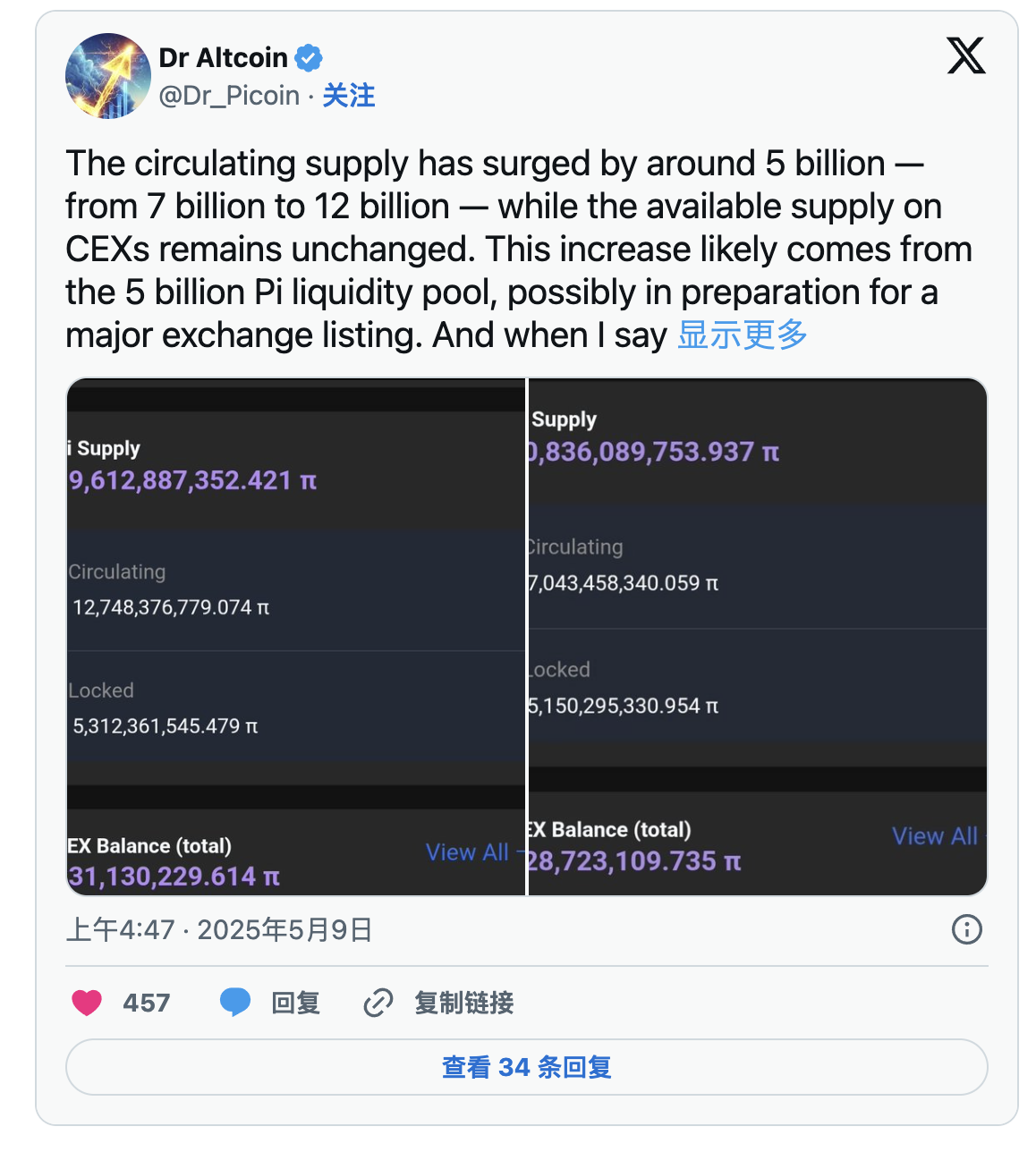This screenshot has width=1036, height=1152.
Task: View all 34 replies button
Action: 526,1067
